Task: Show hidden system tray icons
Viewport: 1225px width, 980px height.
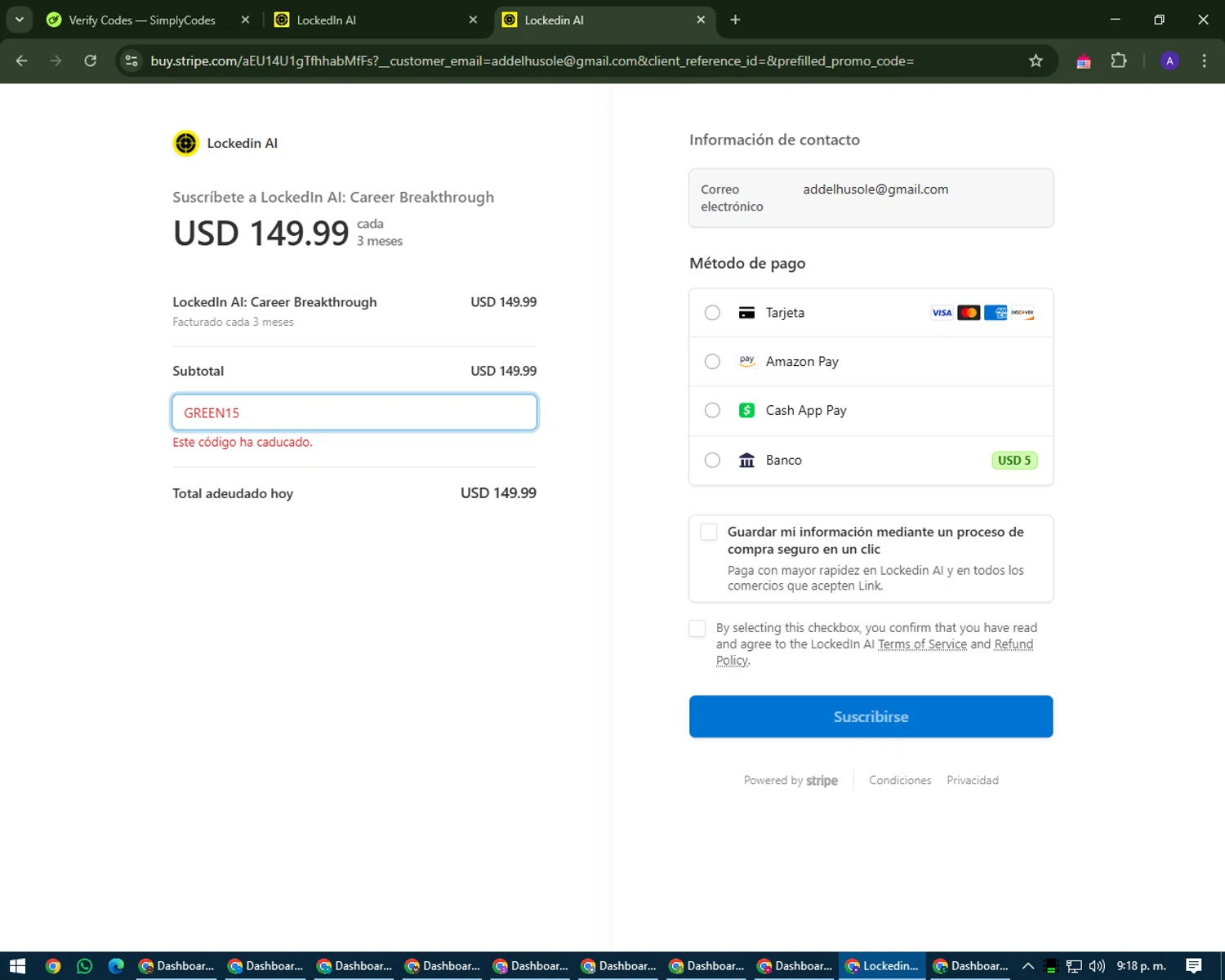Action: (1028, 966)
